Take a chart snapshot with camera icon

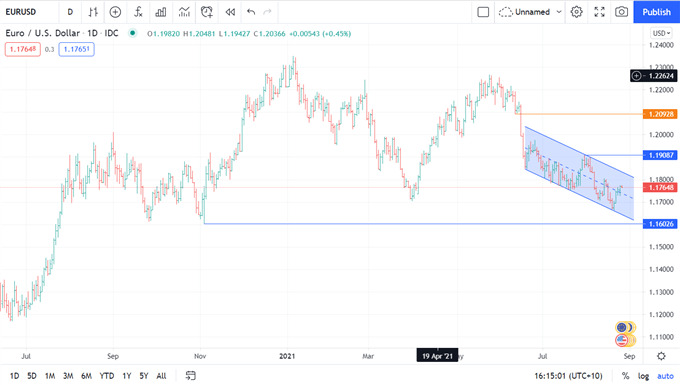(x=621, y=12)
